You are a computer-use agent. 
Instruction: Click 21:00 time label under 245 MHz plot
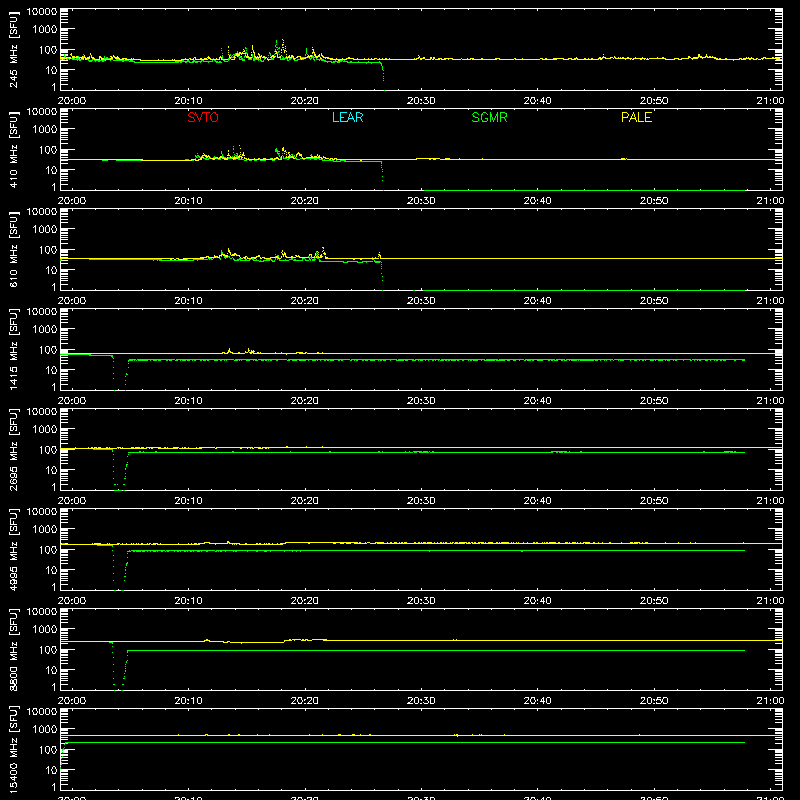pos(770,101)
